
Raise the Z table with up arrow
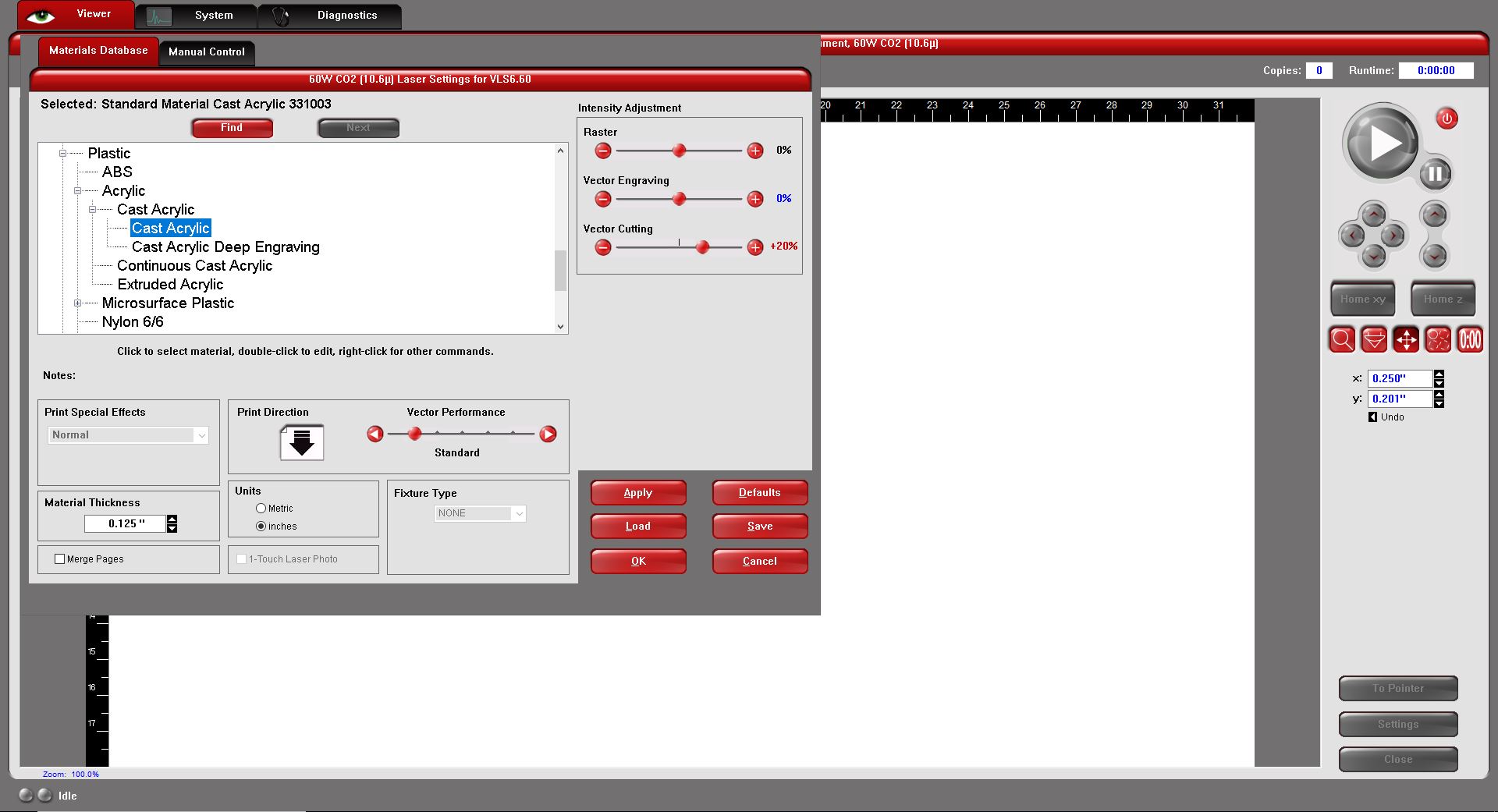[x=1434, y=215]
